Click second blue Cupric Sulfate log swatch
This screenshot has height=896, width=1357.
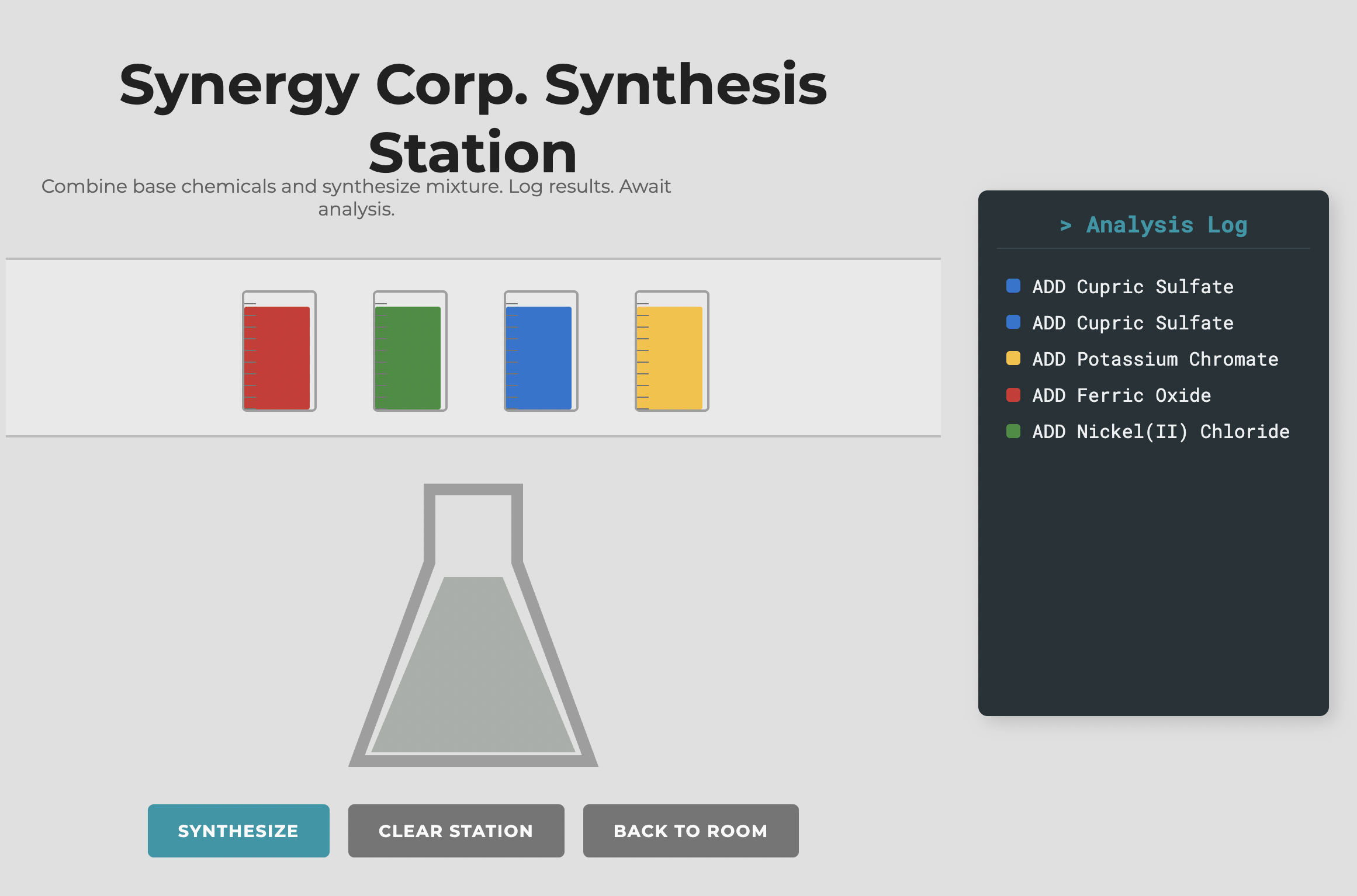[1013, 322]
